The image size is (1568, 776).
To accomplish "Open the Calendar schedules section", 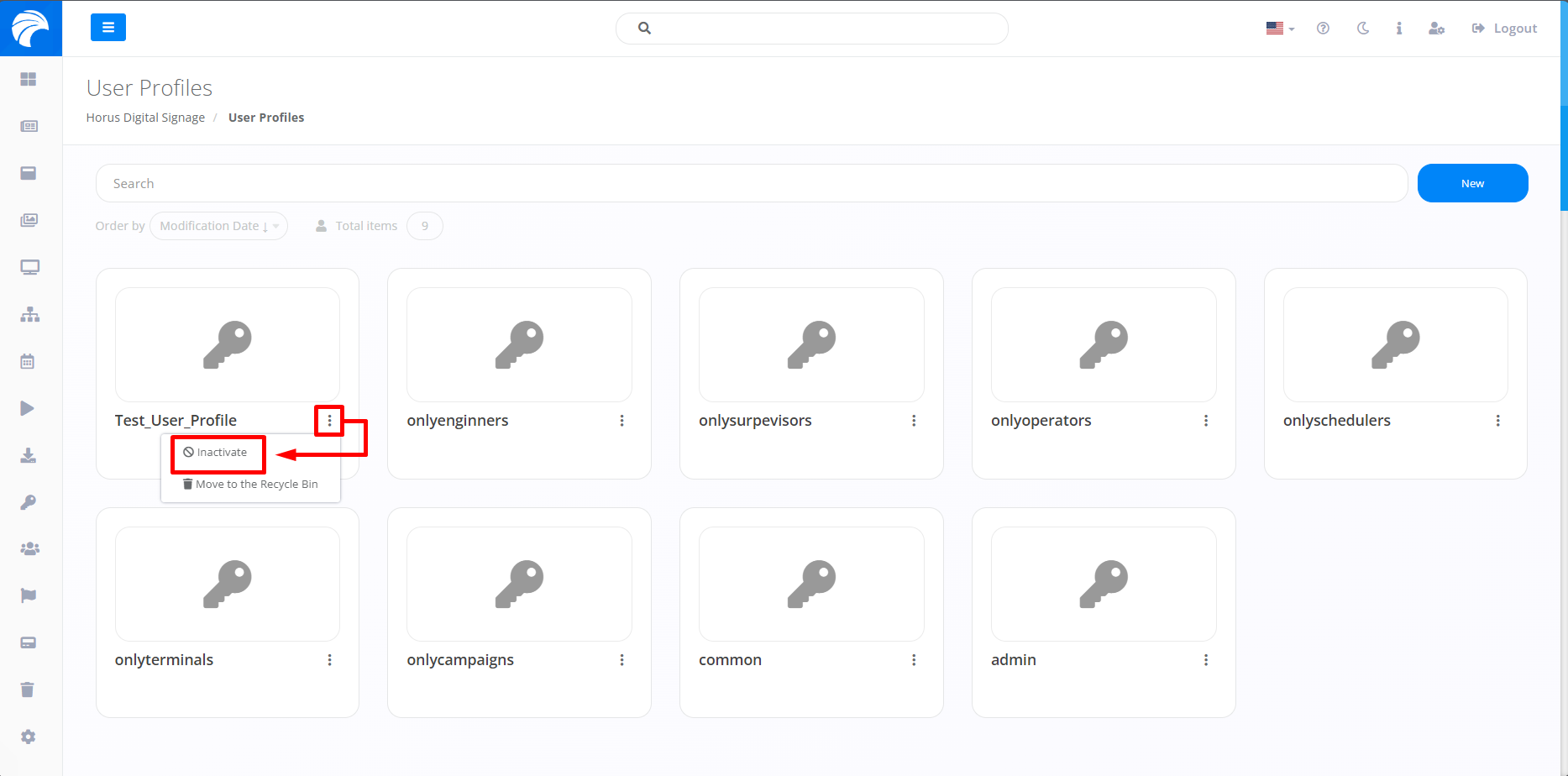I will point(29,361).
